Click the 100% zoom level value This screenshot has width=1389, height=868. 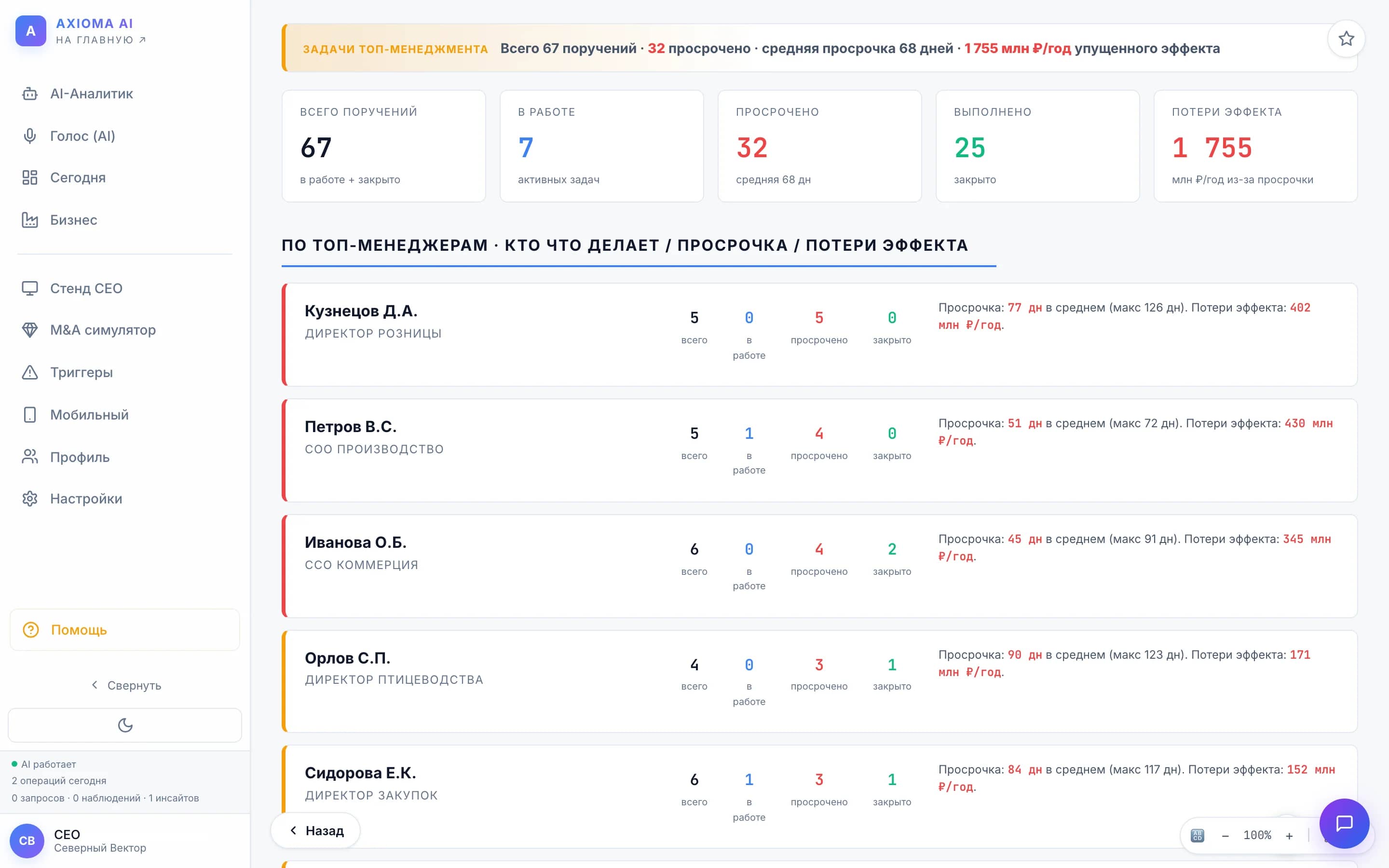1257,835
